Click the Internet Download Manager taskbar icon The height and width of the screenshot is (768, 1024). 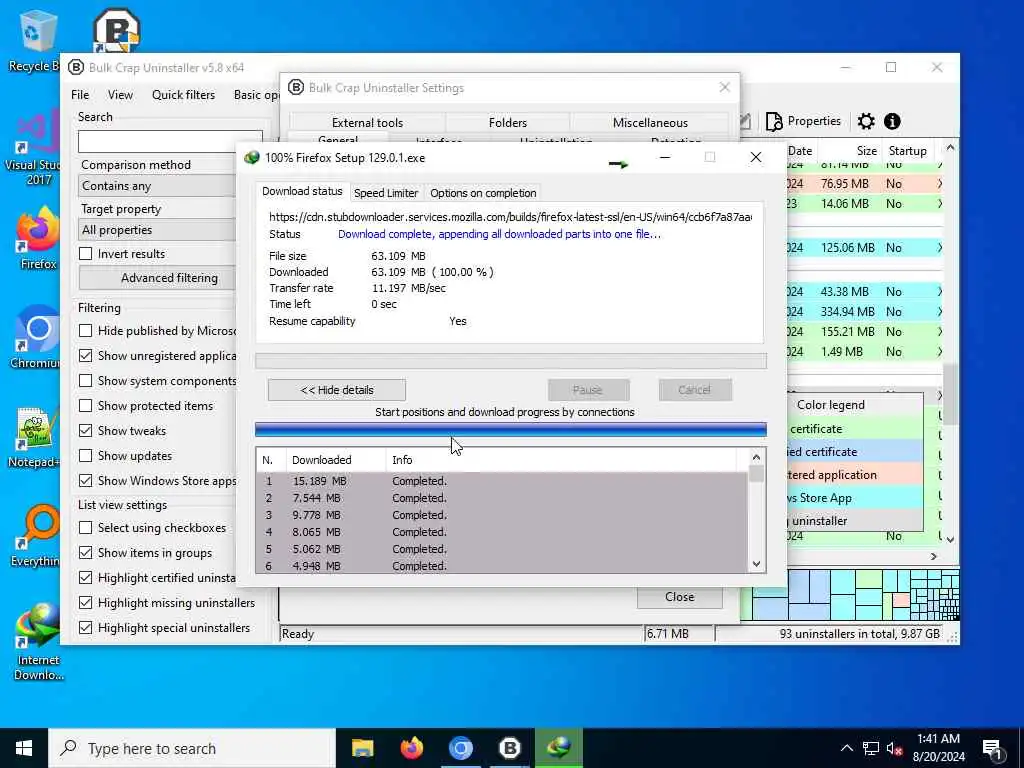pyautogui.click(x=559, y=748)
